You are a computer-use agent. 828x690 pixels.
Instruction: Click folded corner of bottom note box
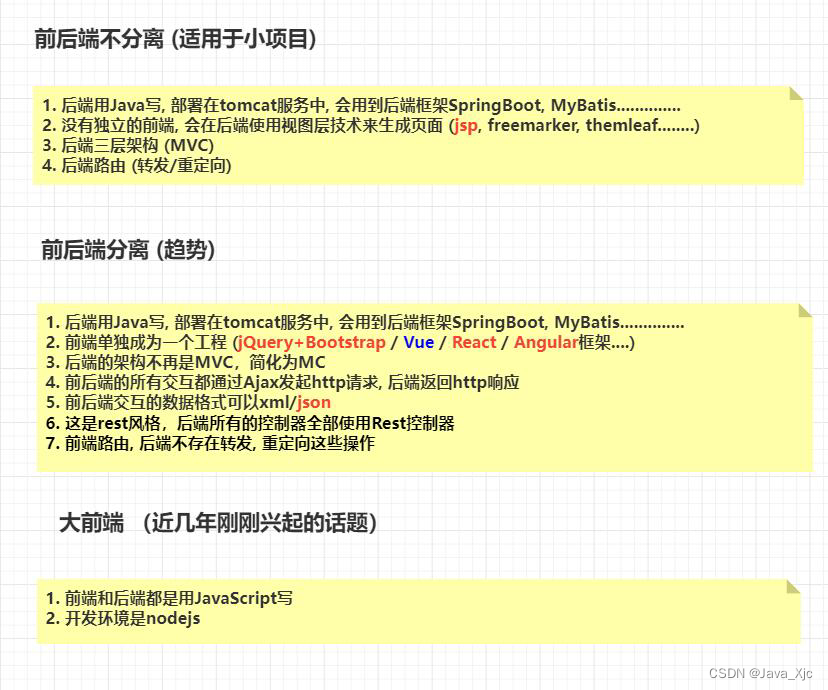tap(793, 587)
